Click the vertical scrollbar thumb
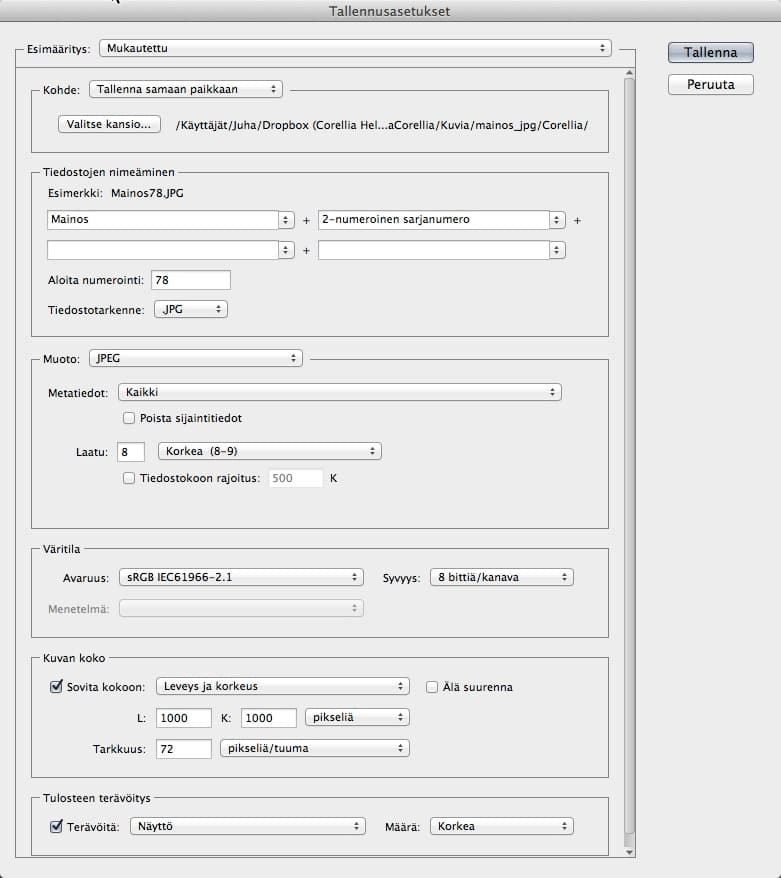Screen dimensions: 781x878 click(x=629, y=456)
